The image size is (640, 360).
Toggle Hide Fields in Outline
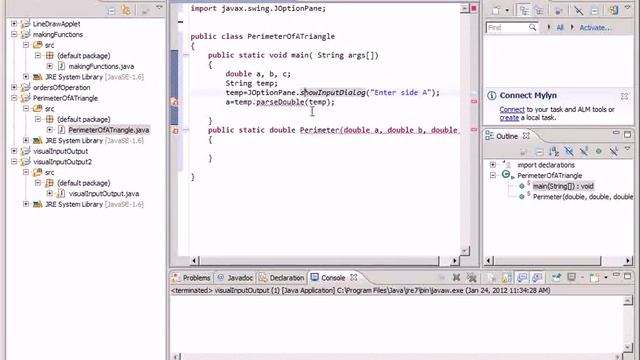569,152
